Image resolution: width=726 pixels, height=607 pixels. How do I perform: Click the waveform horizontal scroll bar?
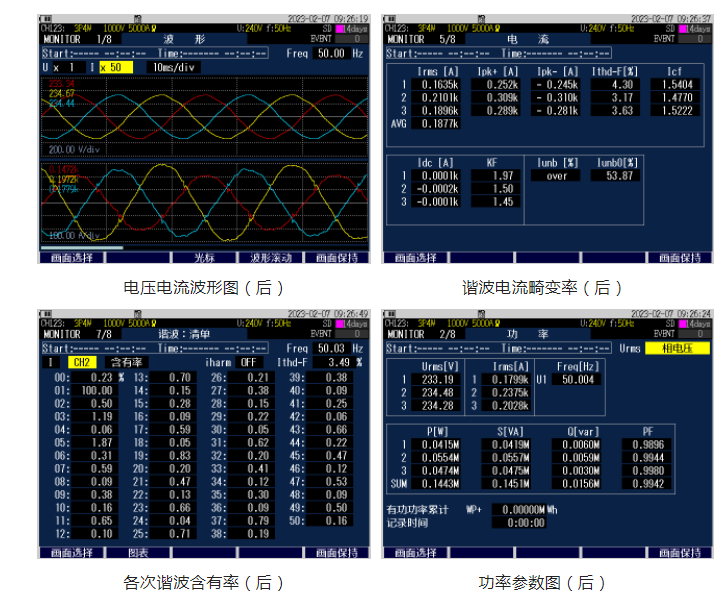(82, 247)
